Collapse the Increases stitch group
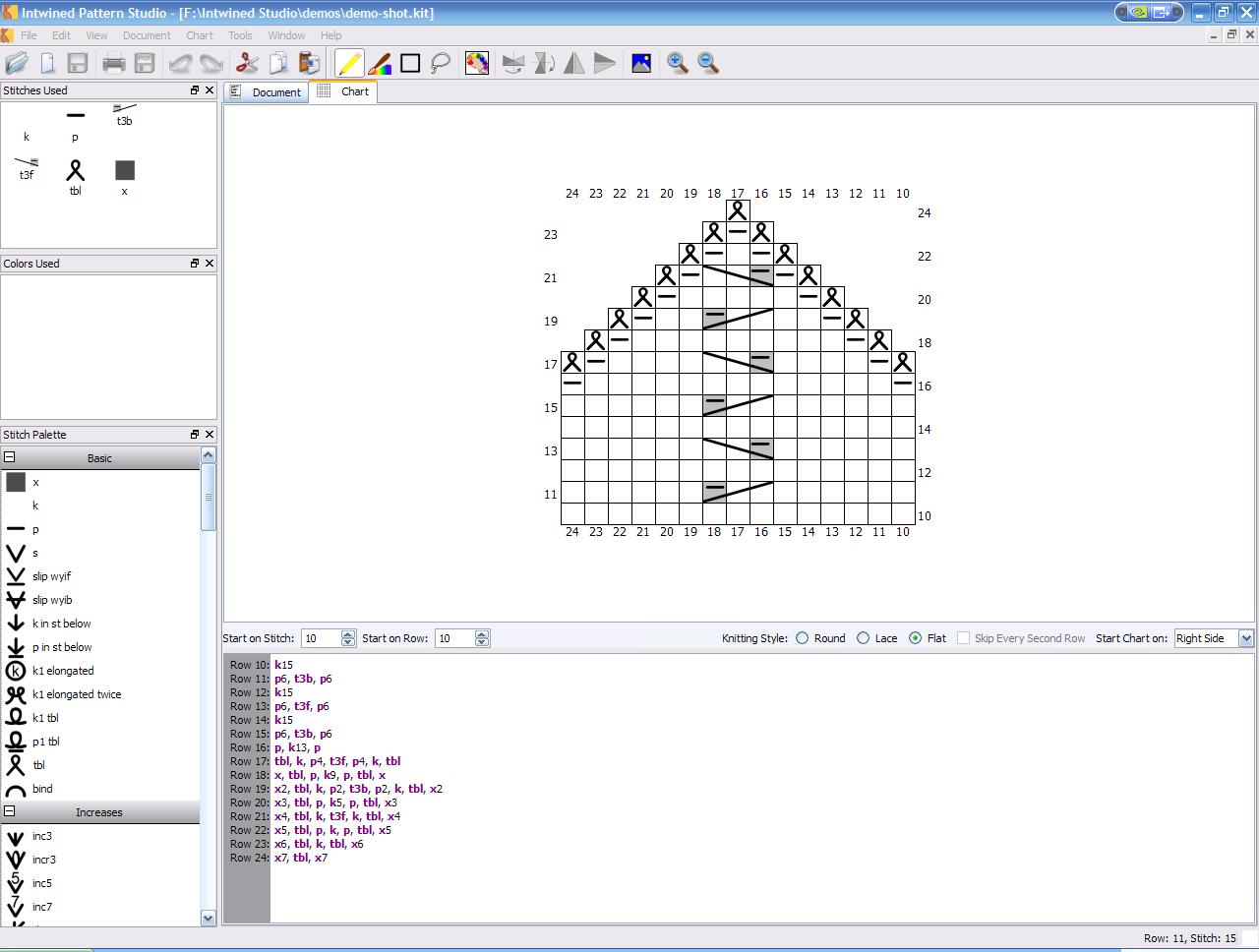Screen dimensions: 1259x952 (10, 811)
